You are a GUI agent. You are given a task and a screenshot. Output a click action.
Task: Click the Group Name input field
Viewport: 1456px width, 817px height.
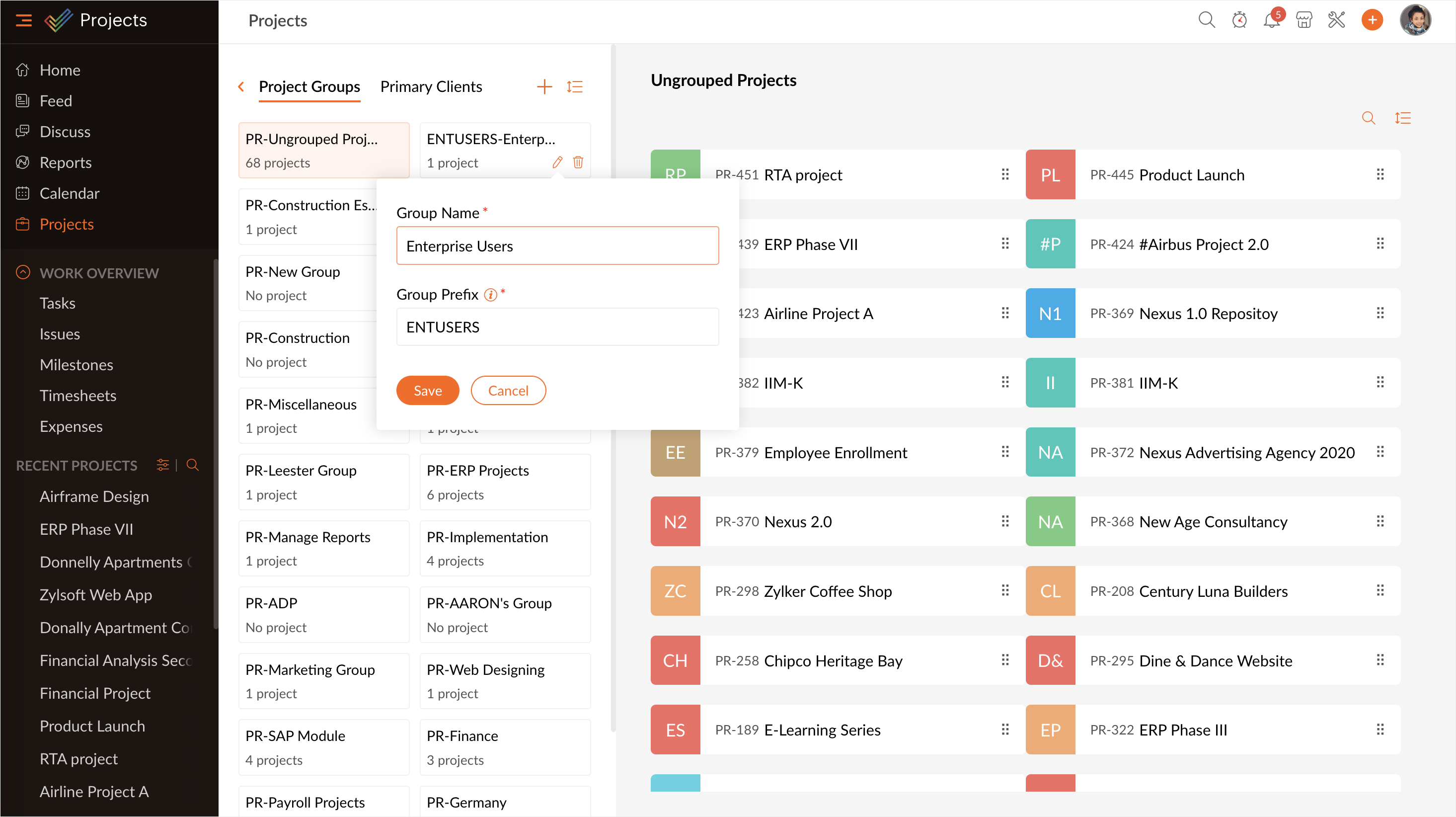(557, 245)
